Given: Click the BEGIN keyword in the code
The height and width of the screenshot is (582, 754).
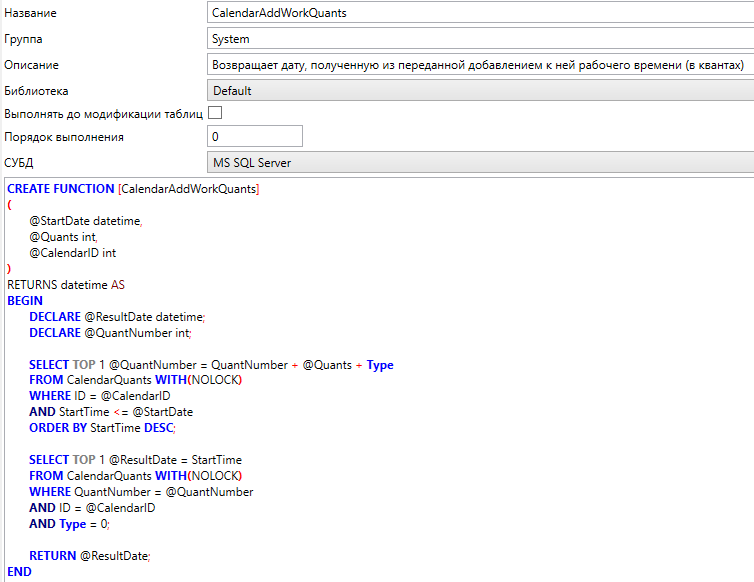Looking at the screenshot, I should pyautogui.click(x=25, y=301).
